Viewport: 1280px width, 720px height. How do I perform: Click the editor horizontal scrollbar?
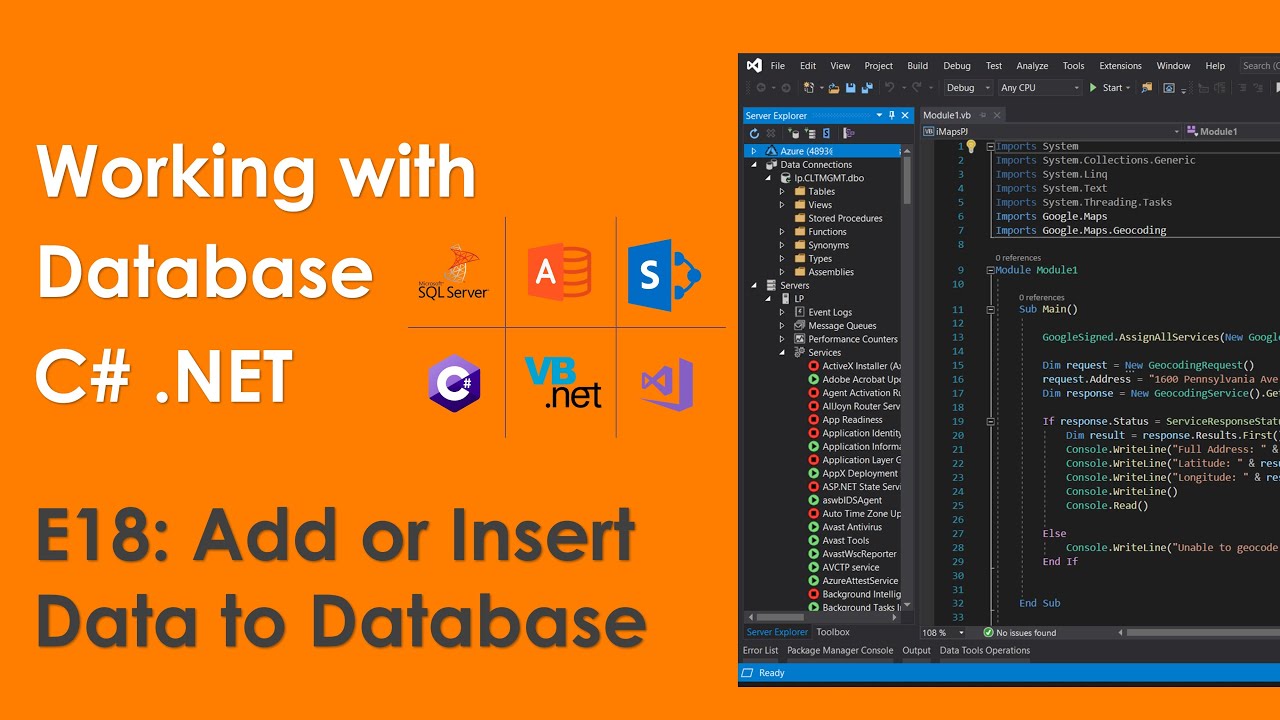pyautogui.click(x=1201, y=633)
